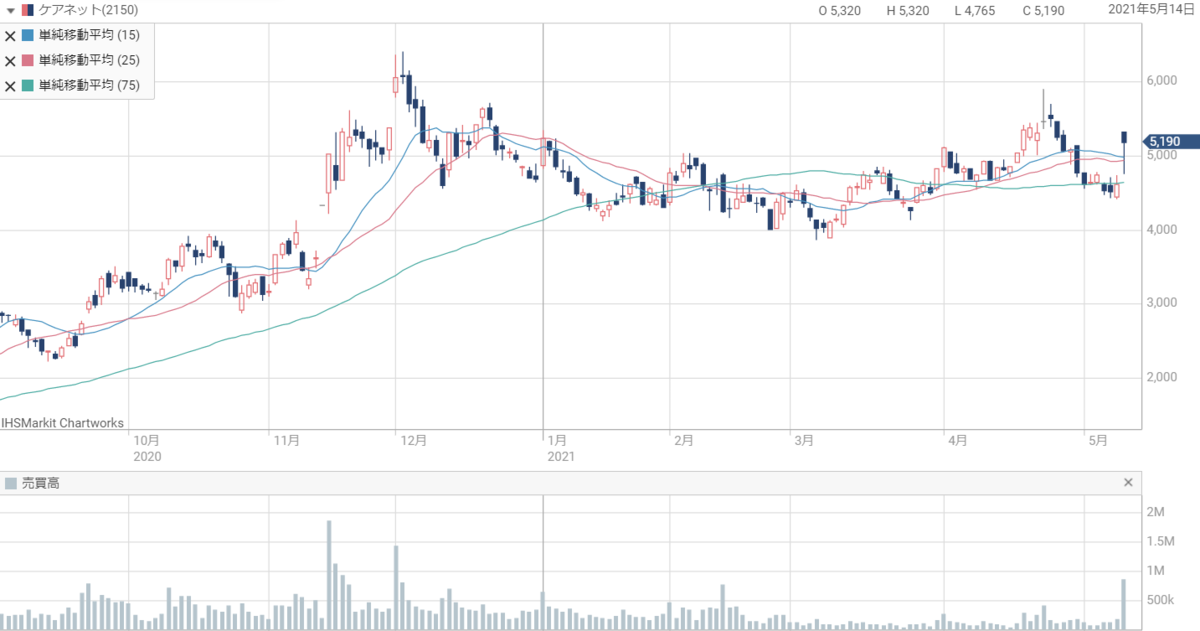Image resolution: width=1200 pixels, height=631 pixels.
Task: Click the 2M volume axis label
Action: click(x=1155, y=512)
